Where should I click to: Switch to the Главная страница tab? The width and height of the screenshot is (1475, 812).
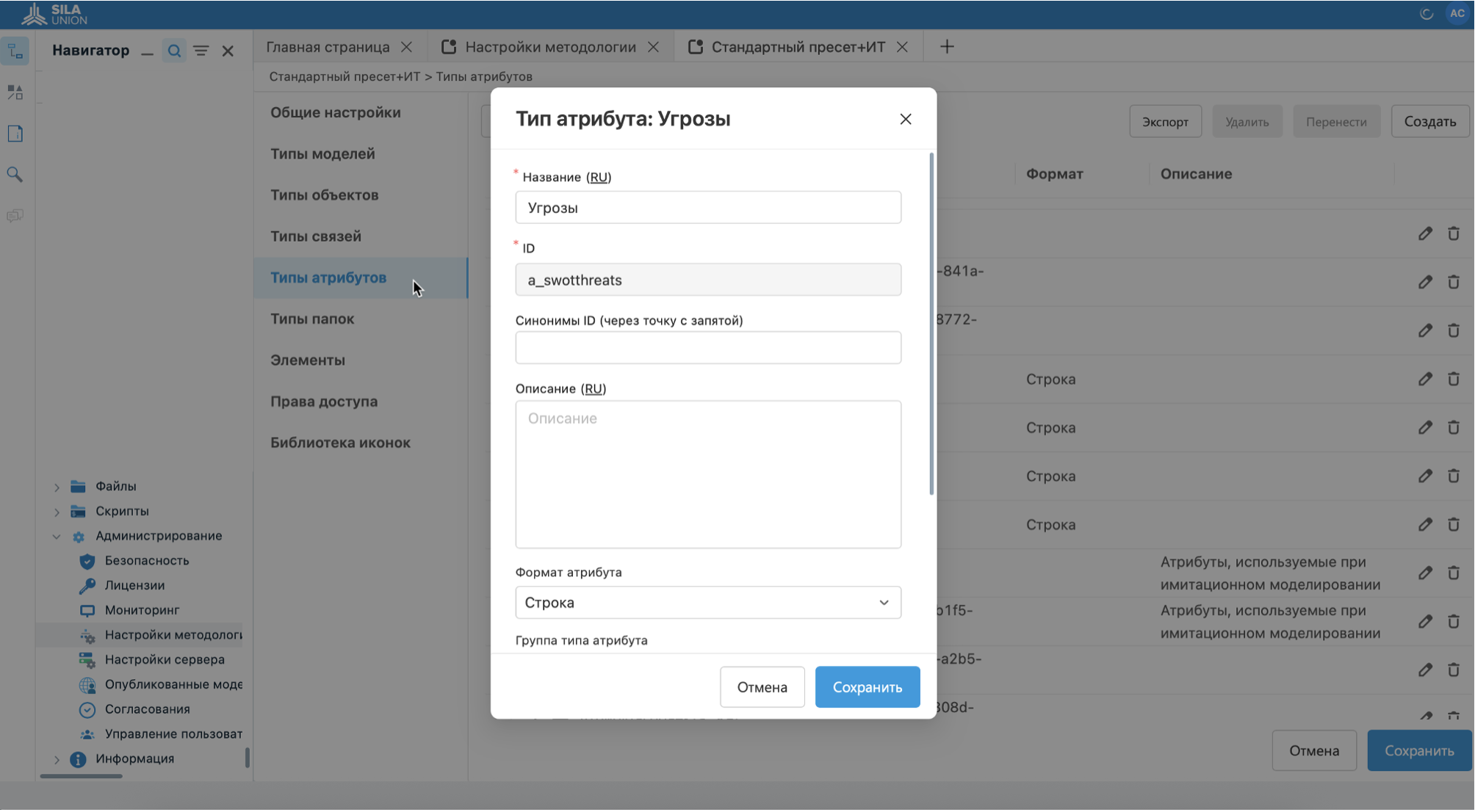(328, 47)
